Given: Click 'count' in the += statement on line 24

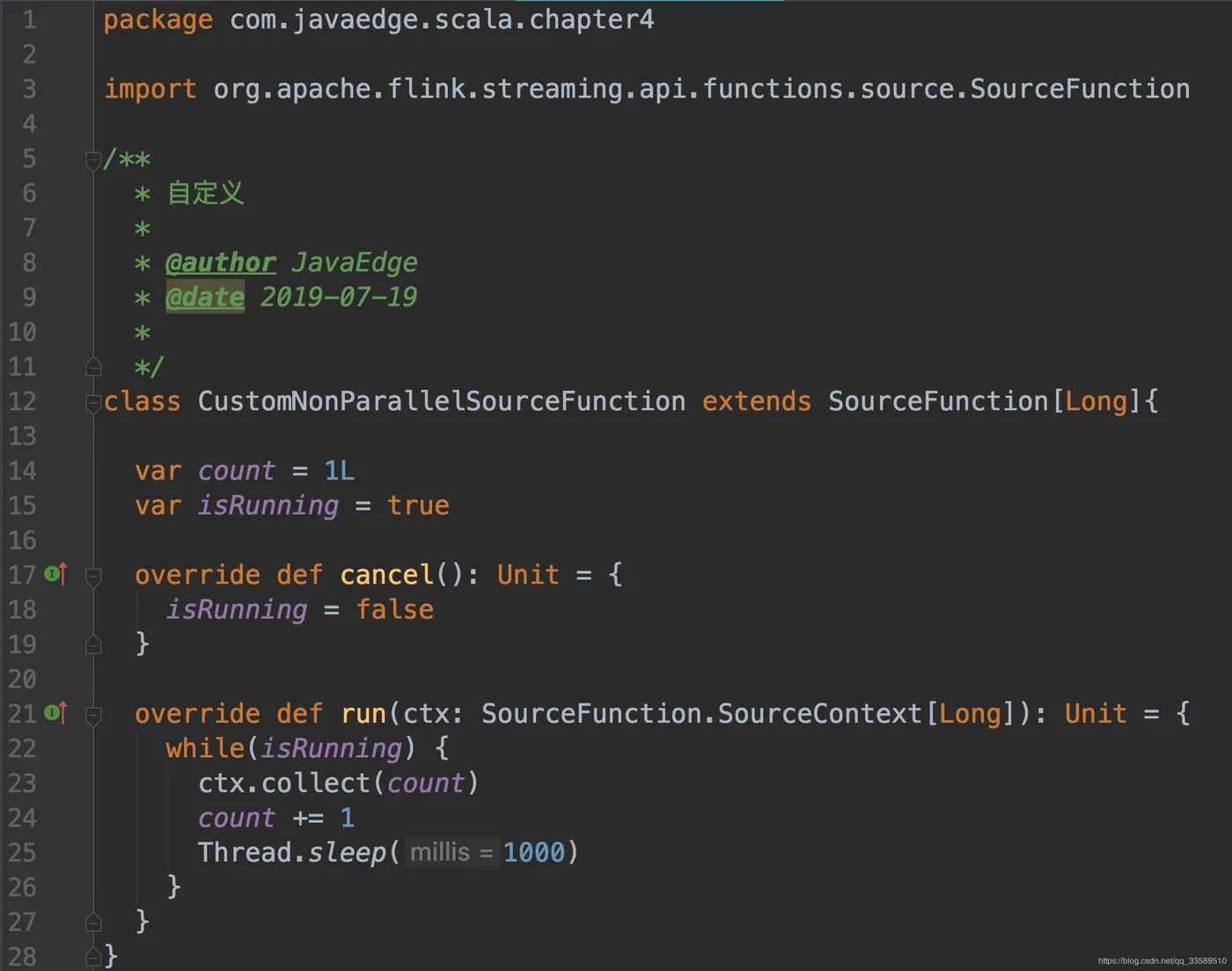Looking at the screenshot, I should pos(237,818).
